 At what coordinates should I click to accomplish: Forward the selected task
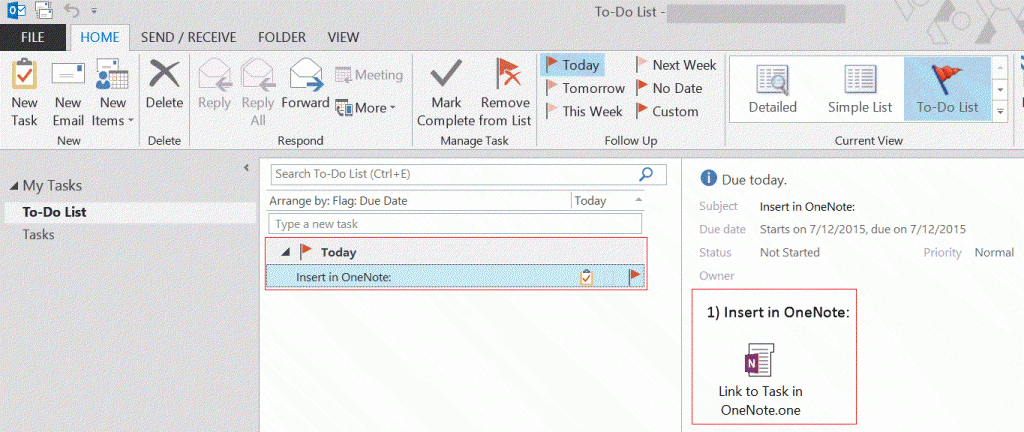(305, 85)
